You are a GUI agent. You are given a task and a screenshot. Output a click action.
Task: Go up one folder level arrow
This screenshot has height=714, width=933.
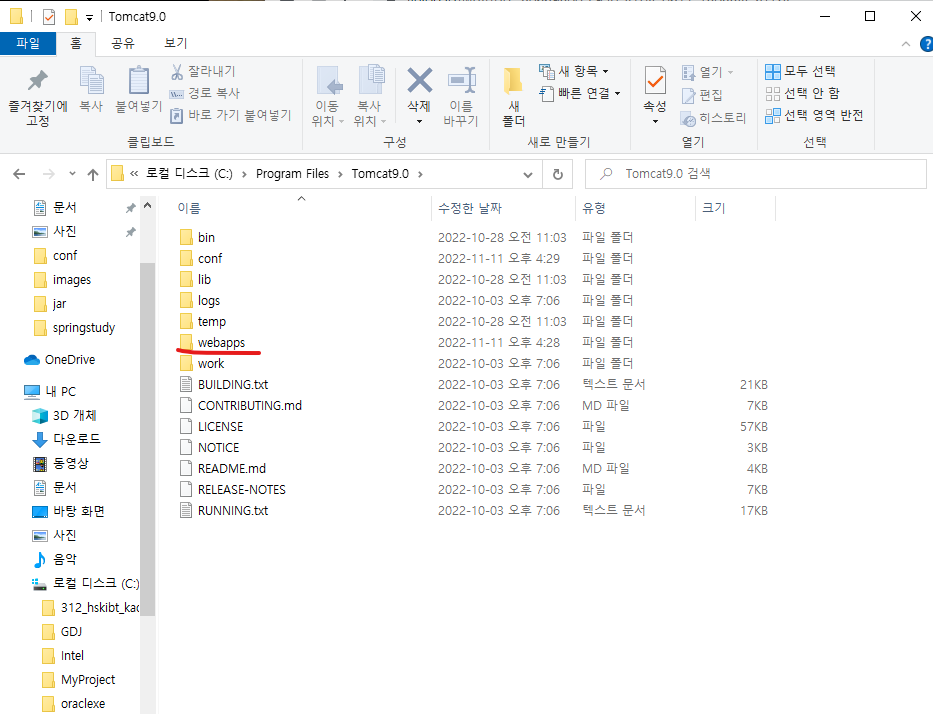pyautogui.click(x=93, y=174)
